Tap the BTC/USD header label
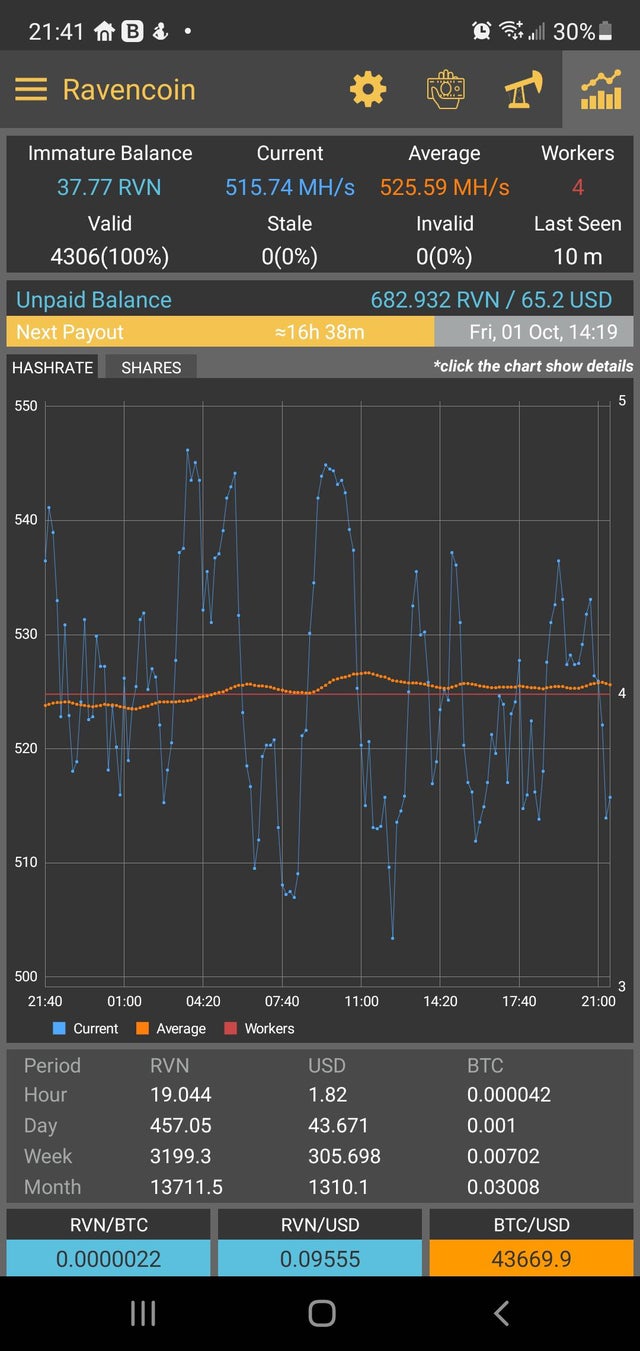The image size is (640, 1351). tap(531, 1224)
